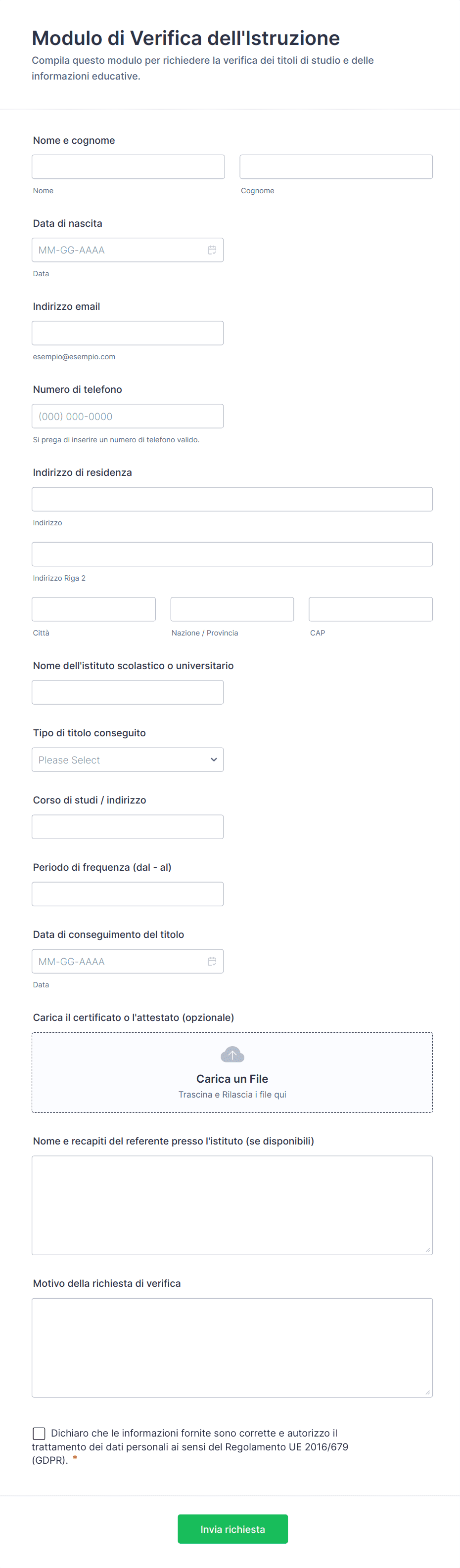Click the Numero di telefono field
The image size is (460, 1568).
click(127, 417)
